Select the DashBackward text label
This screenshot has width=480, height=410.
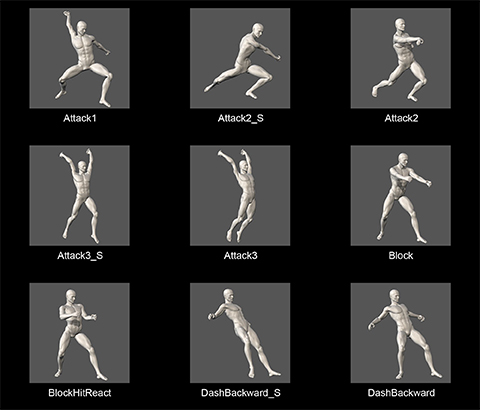pos(401,393)
